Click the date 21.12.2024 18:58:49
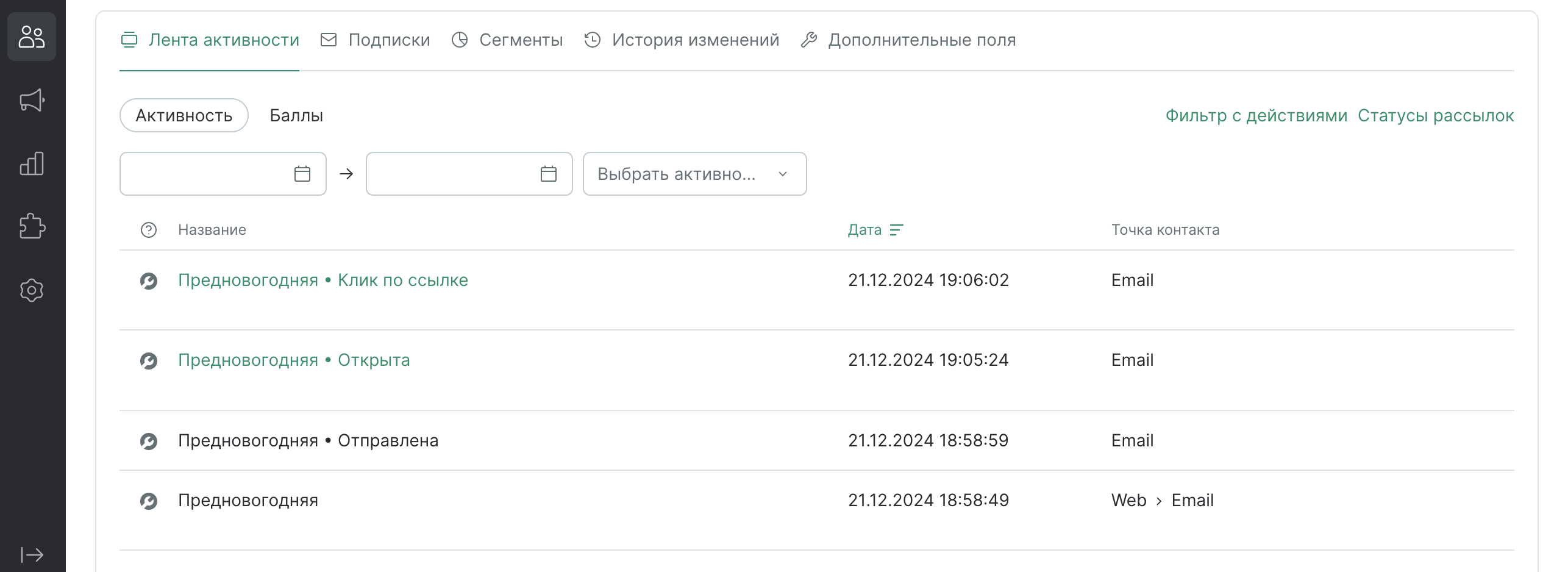The height and width of the screenshot is (572, 1568). 928,500
